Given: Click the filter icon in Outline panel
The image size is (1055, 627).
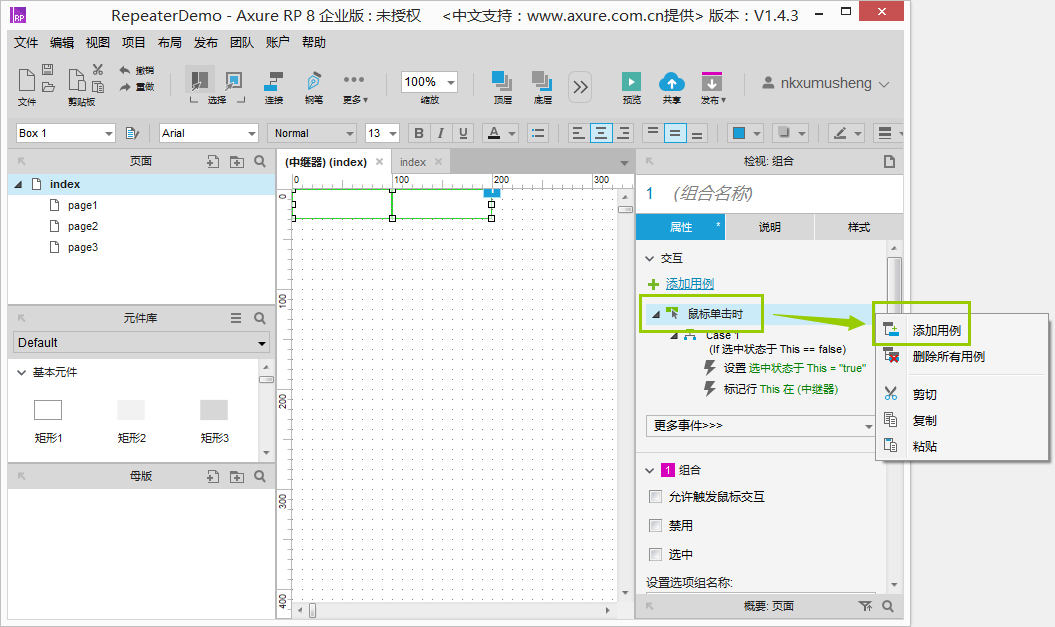Looking at the screenshot, I should 865,606.
